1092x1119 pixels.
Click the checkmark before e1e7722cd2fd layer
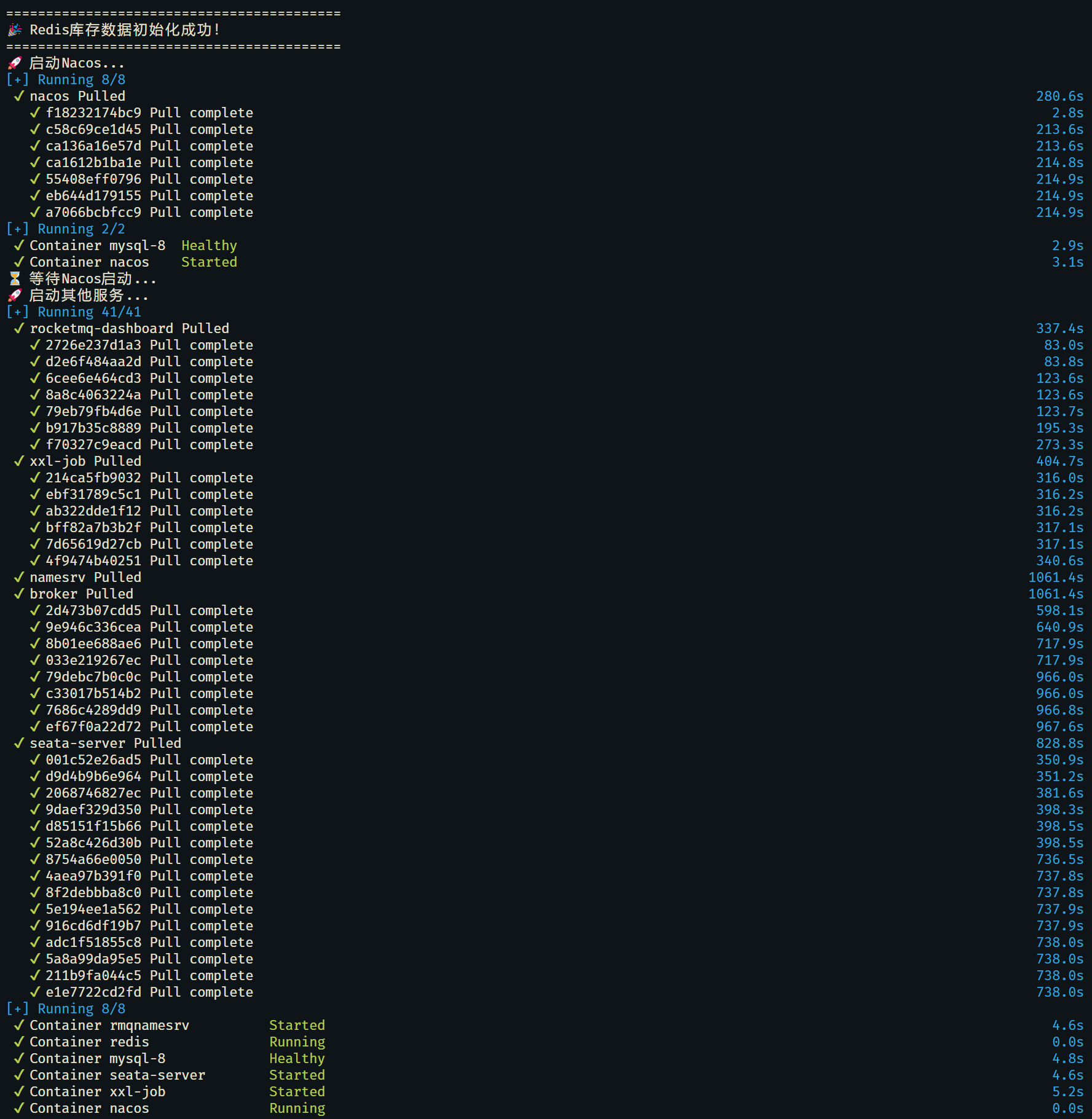(35, 992)
